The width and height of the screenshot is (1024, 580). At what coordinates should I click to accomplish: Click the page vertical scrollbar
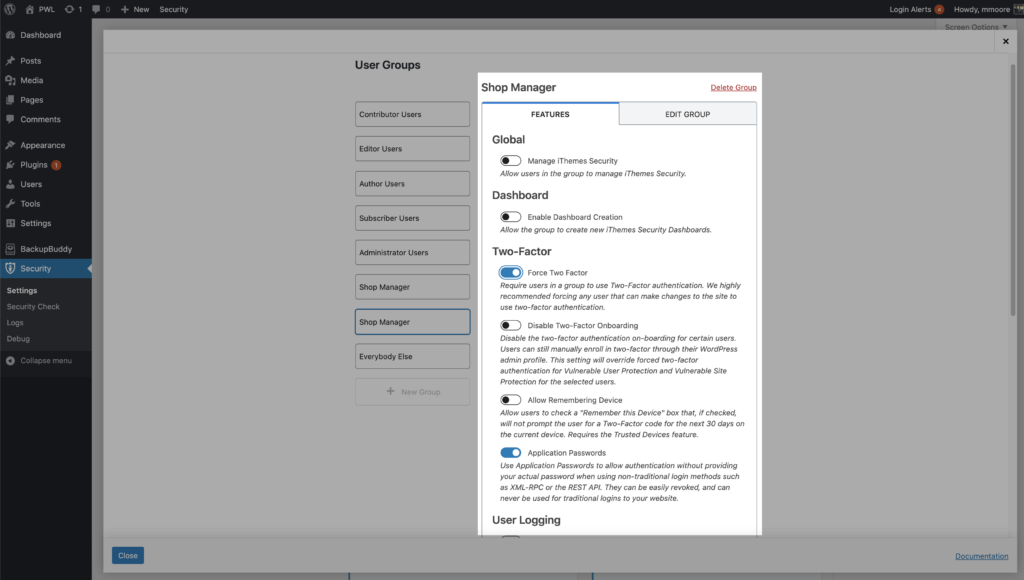(x=1014, y=189)
